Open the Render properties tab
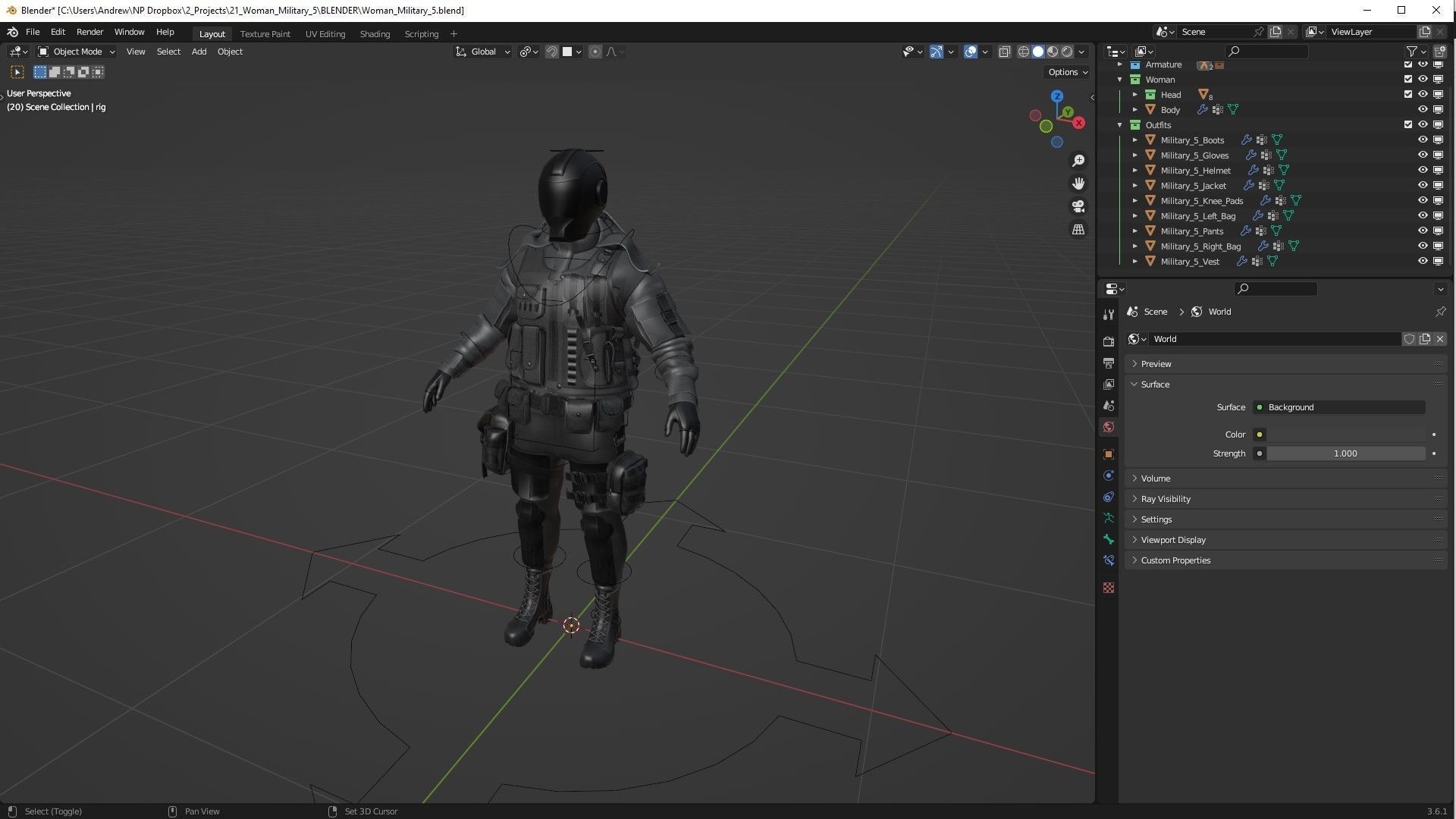1456x819 pixels. tap(1109, 342)
